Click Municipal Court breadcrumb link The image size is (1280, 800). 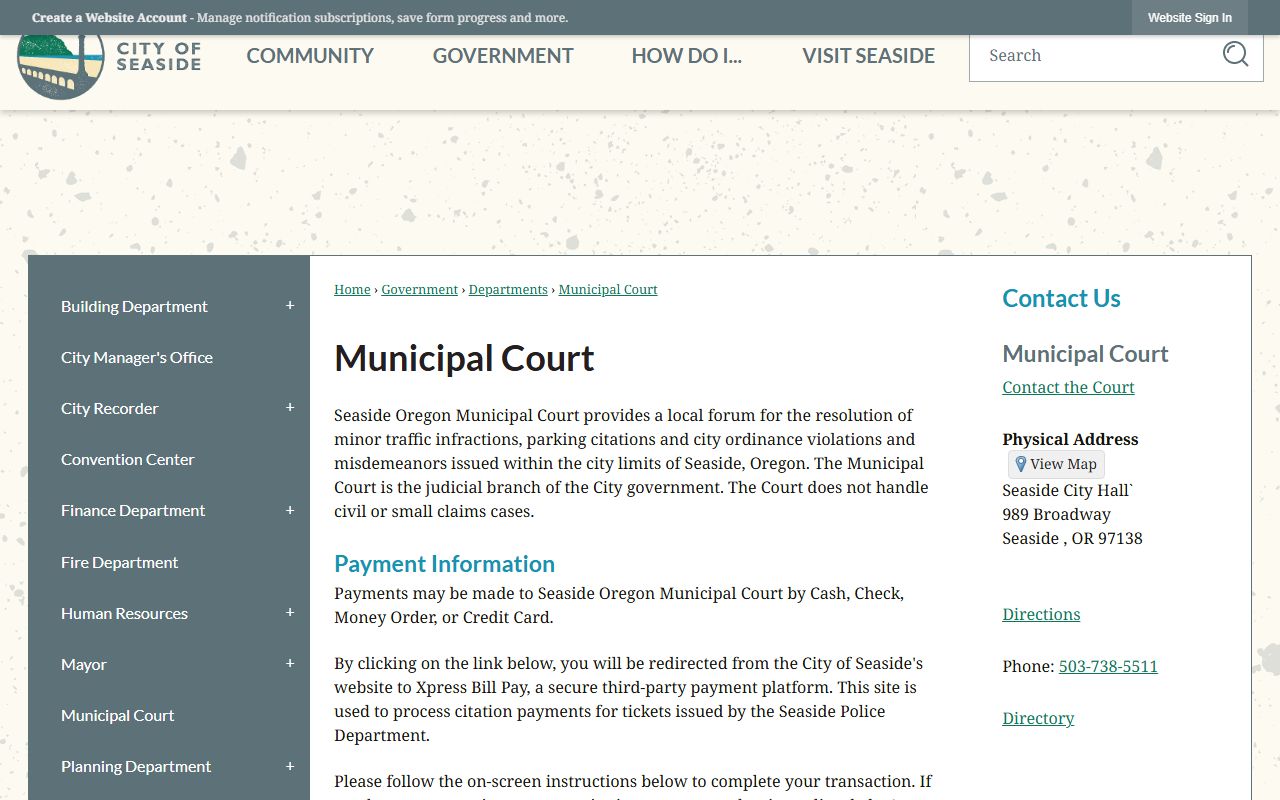(x=608, y=289)
